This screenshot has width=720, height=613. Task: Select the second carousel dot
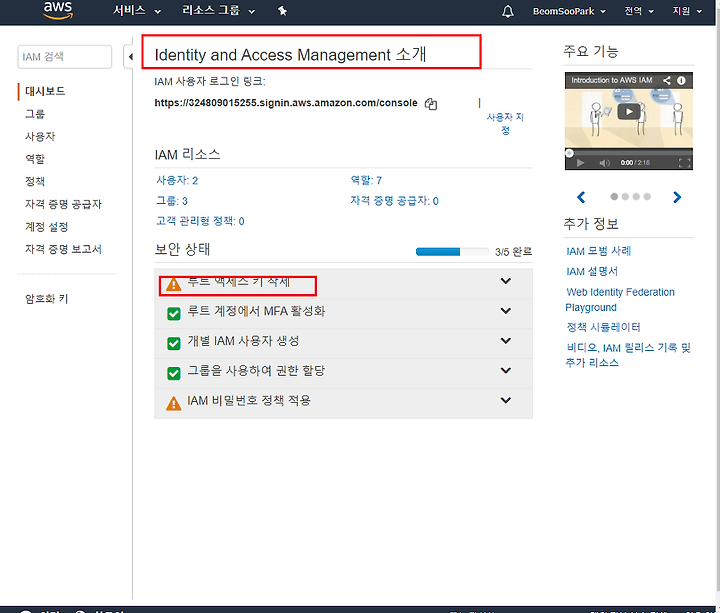(625, 197)
